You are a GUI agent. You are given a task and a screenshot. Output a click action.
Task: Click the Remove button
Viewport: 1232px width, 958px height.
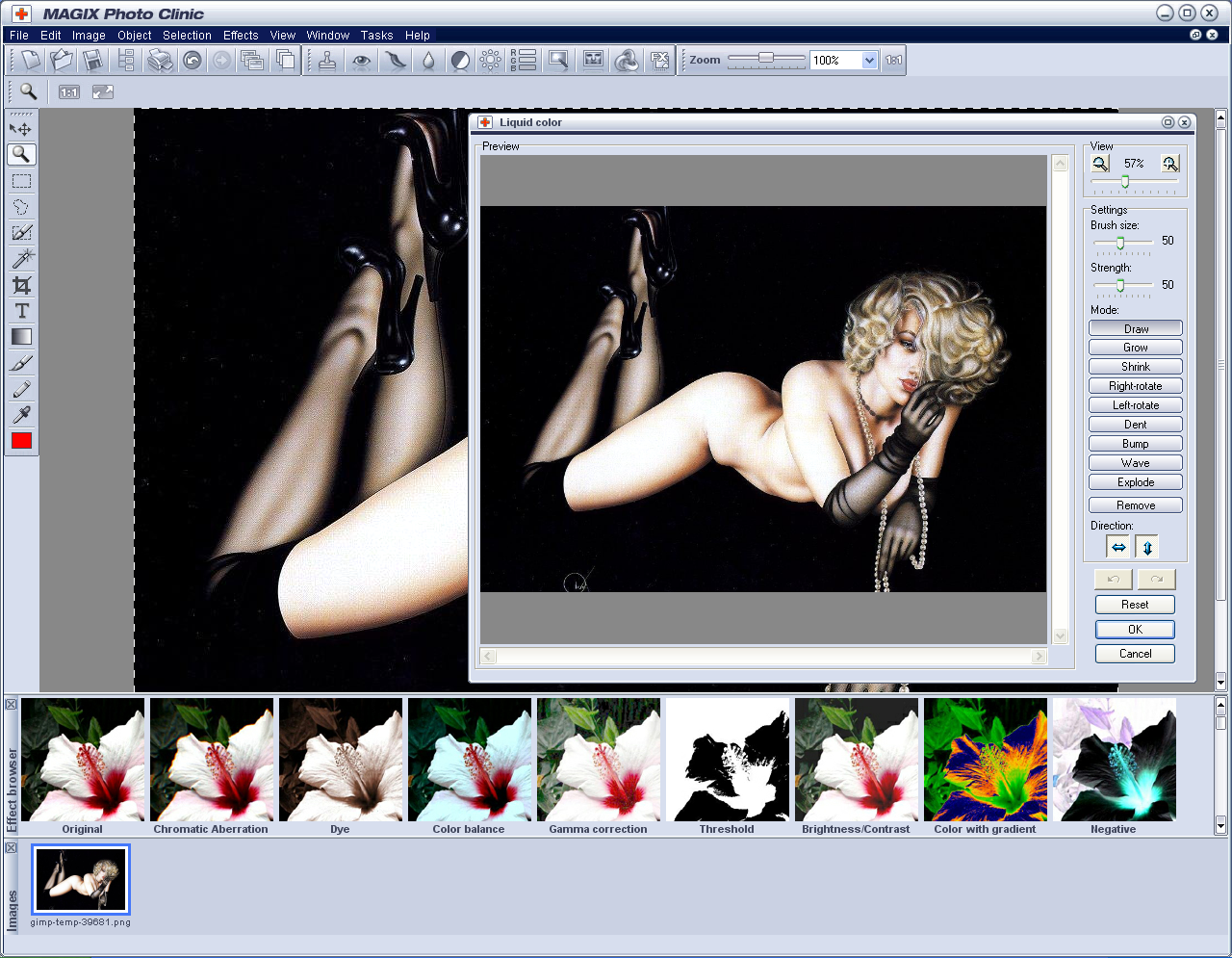1136,505
